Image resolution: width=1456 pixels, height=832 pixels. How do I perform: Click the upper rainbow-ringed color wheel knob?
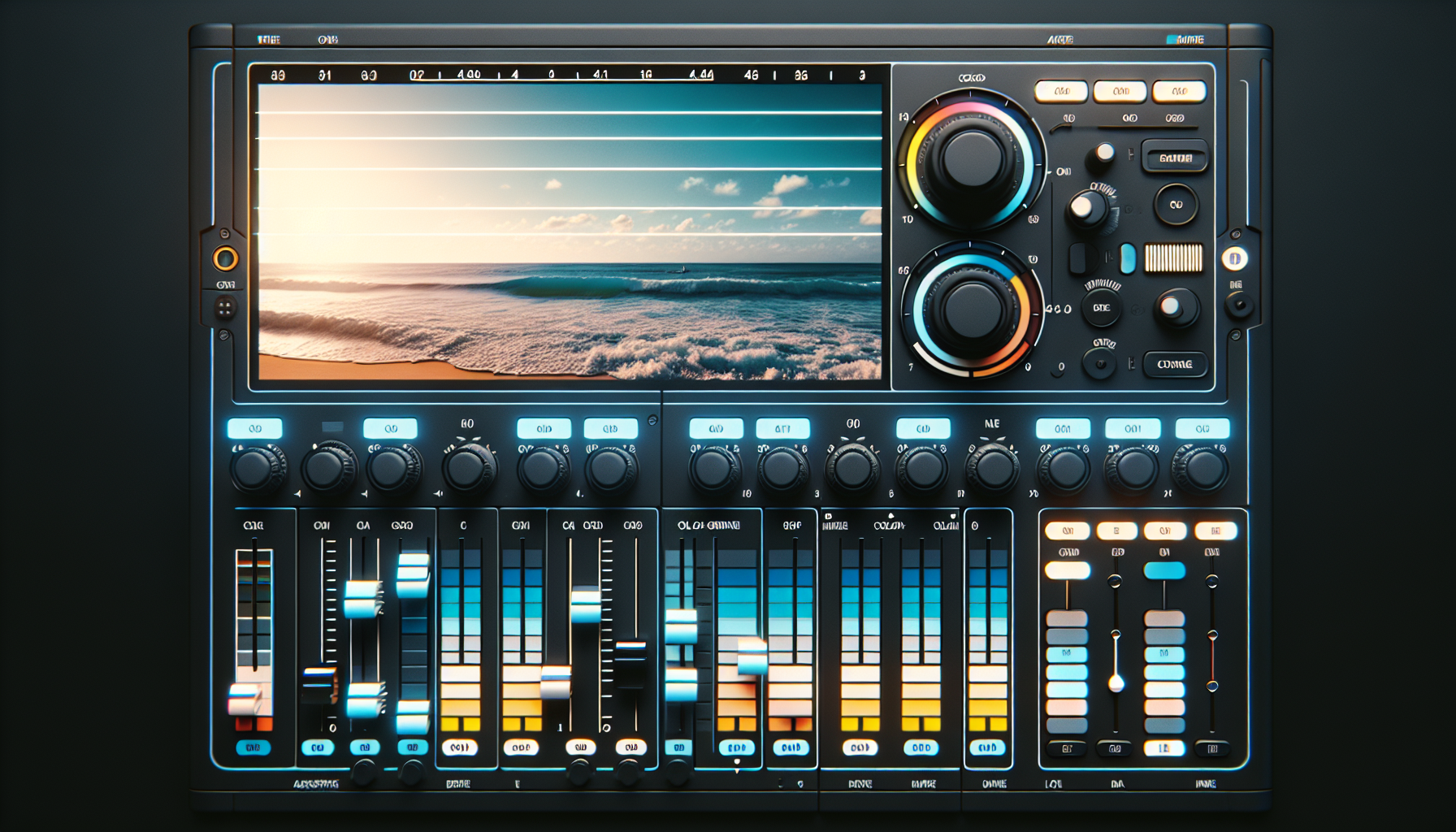tap(971, 160)
